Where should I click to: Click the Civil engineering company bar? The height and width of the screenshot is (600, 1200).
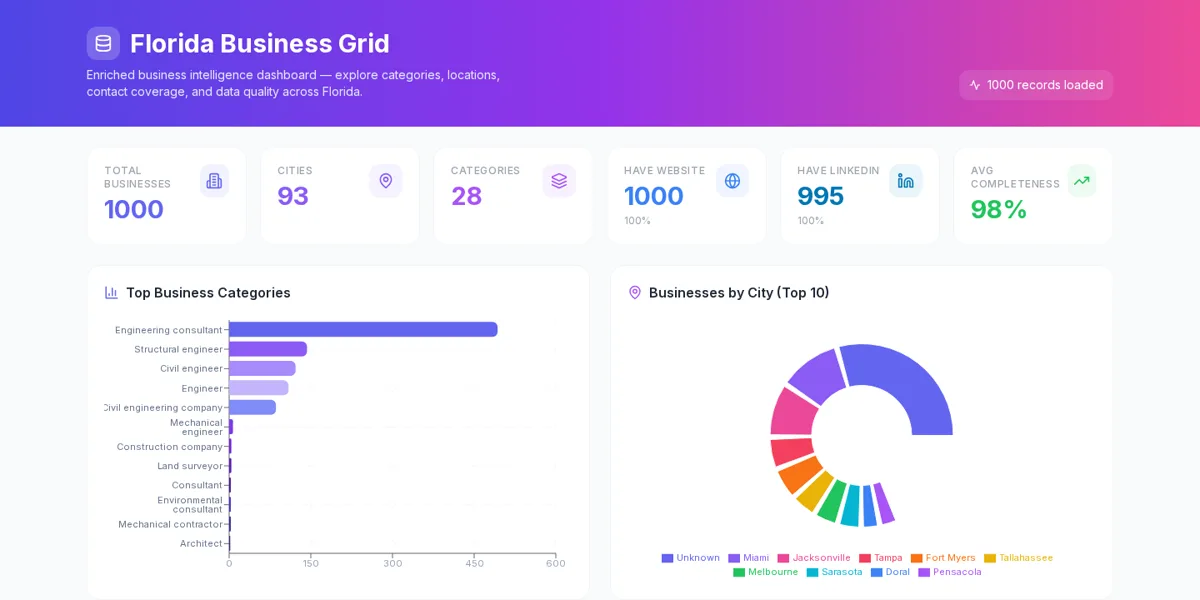tap(252, 407)
